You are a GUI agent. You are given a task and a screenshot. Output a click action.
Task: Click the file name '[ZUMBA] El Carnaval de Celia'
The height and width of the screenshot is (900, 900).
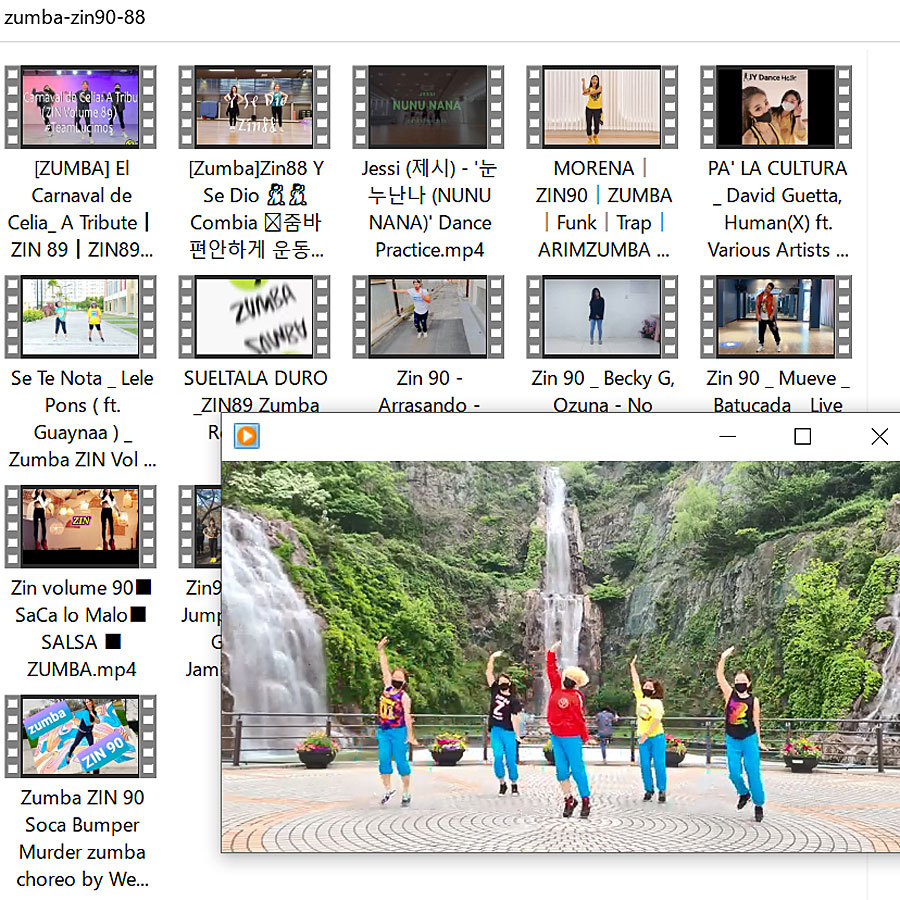click(x=81, y=209)
